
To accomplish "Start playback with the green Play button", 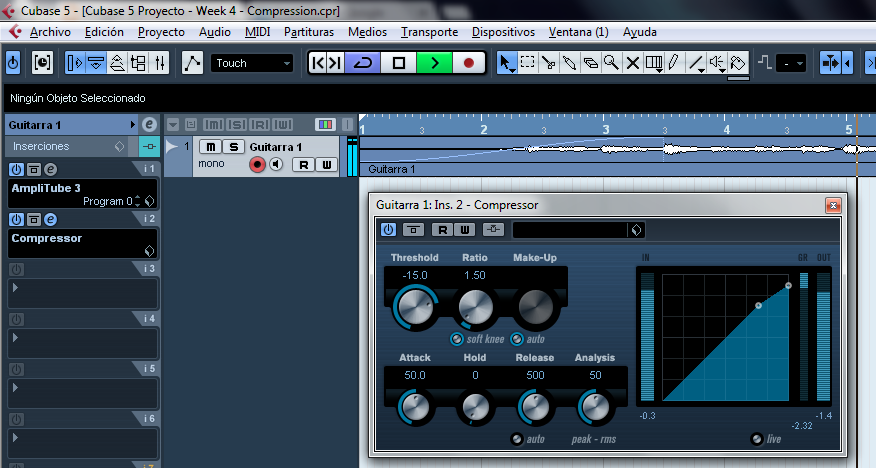I will pyautogui.click(x=434, y=63).
